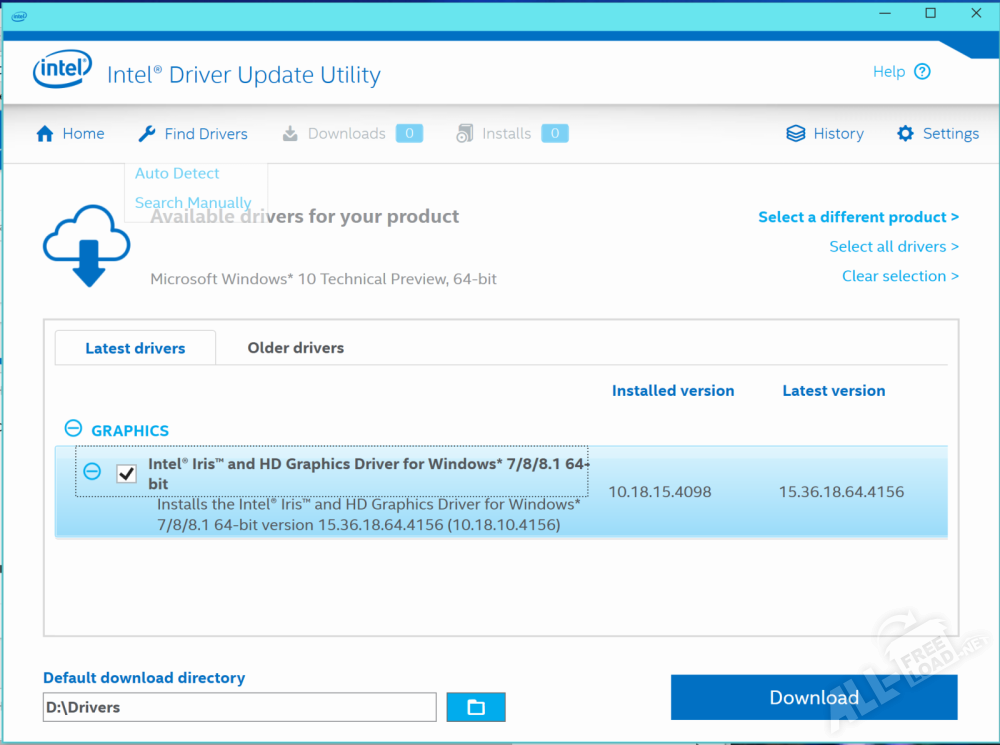Minimize the application window
The height and width of the screenshot is (745, 1000).
pyautogui.click(x=885, y=13)
